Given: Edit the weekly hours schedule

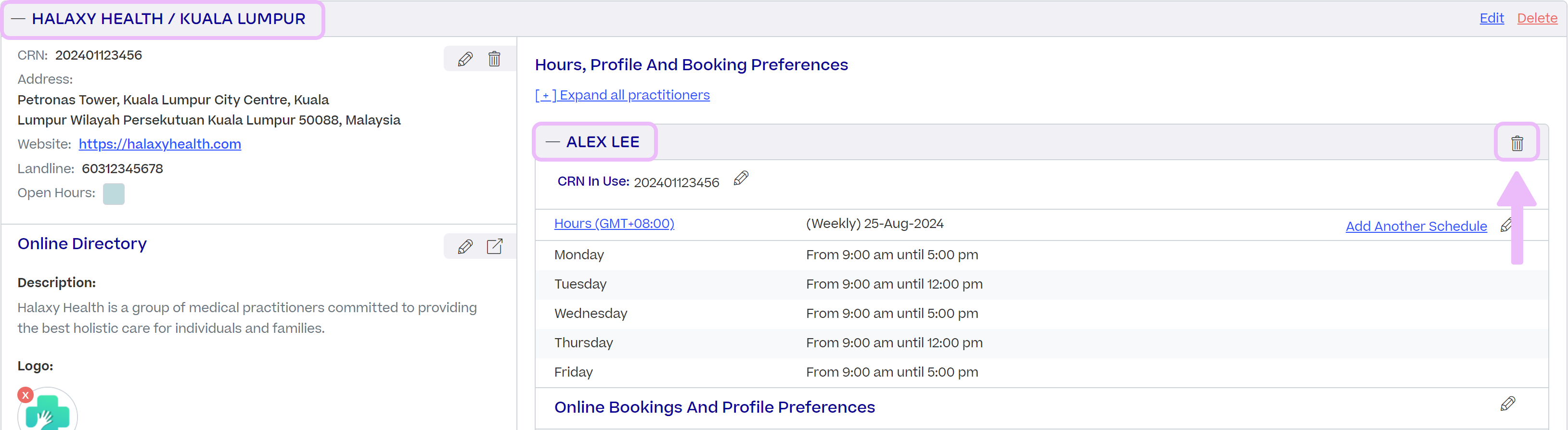Looking at the screenshot, I should point(1507,225).
